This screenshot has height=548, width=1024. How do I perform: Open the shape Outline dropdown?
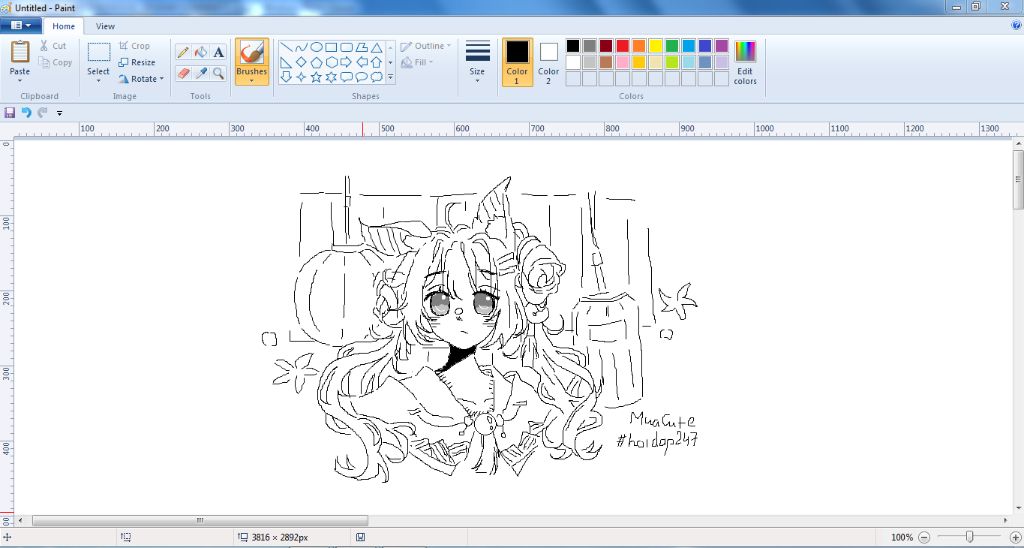(426, 46)
